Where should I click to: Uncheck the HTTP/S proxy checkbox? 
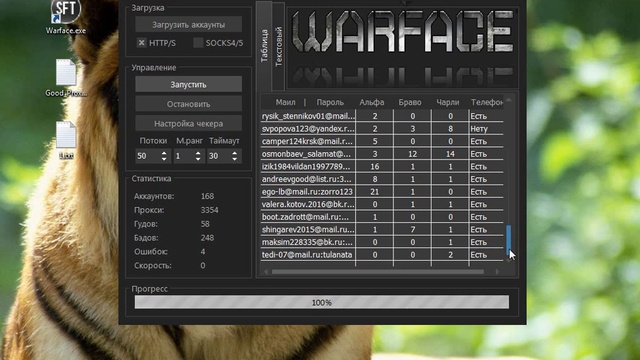(x=142, y=42)
